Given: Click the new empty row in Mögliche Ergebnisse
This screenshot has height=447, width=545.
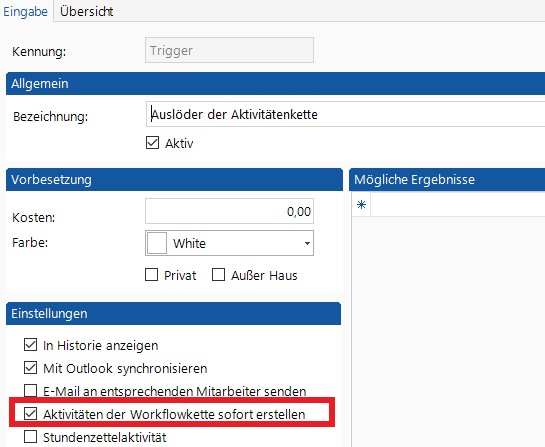Looking at the screenshot, I should click(458, 204).
